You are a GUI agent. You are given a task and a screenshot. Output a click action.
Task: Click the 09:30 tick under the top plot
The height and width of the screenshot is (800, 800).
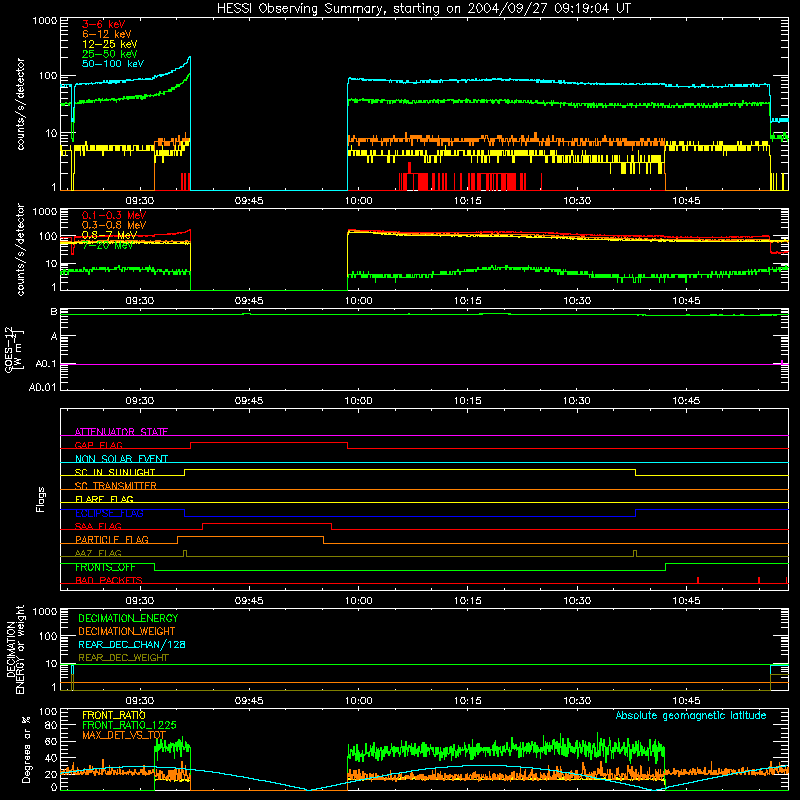click(140, 201)
